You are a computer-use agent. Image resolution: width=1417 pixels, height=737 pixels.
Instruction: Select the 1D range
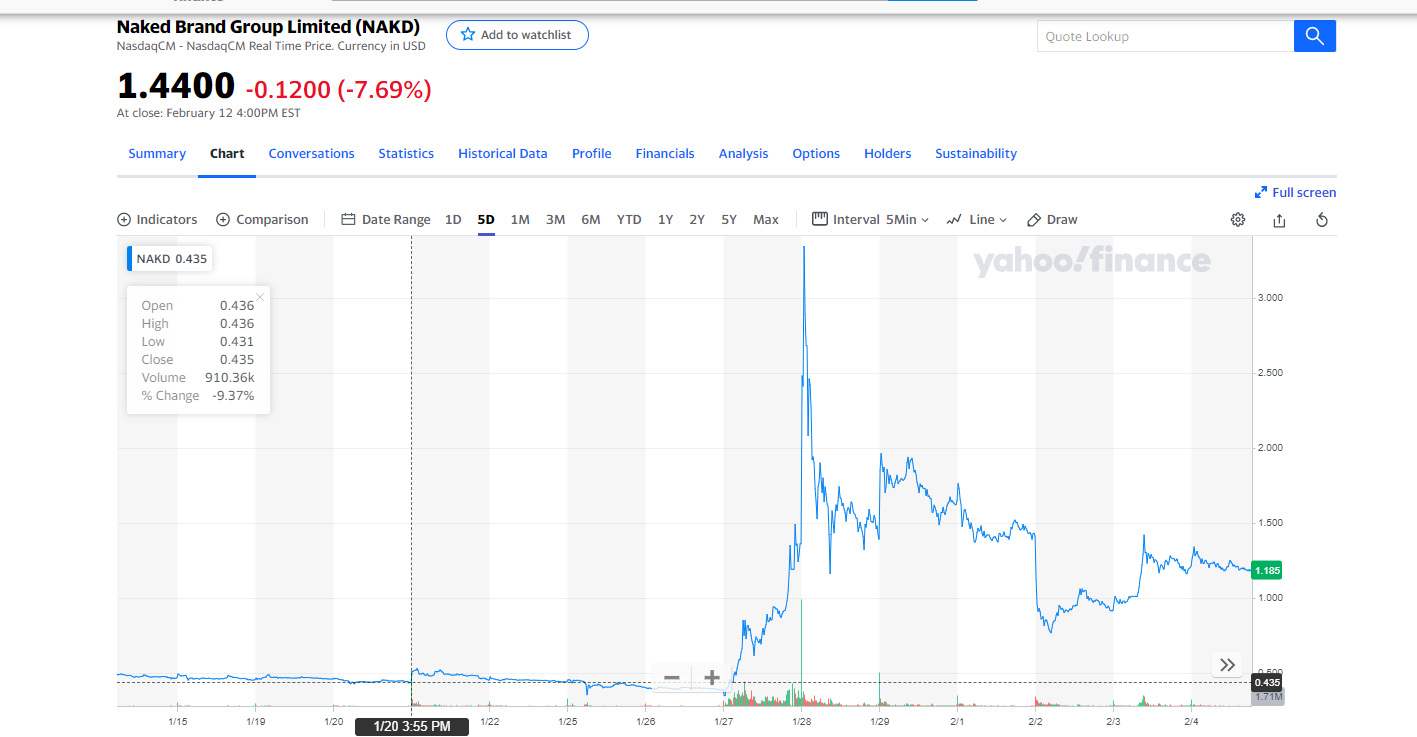point(453,220)
